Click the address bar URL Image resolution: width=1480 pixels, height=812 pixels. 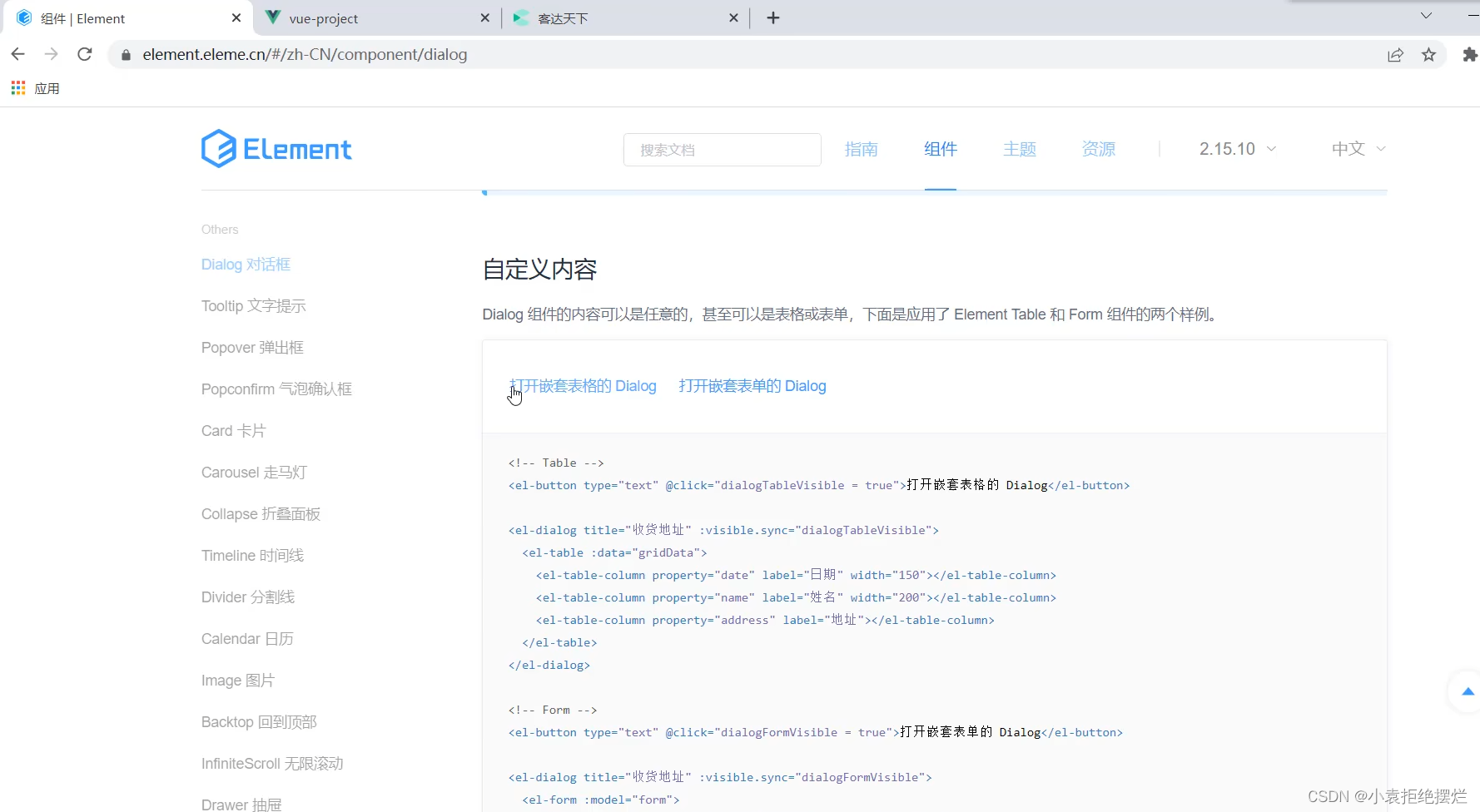point(305,55)
